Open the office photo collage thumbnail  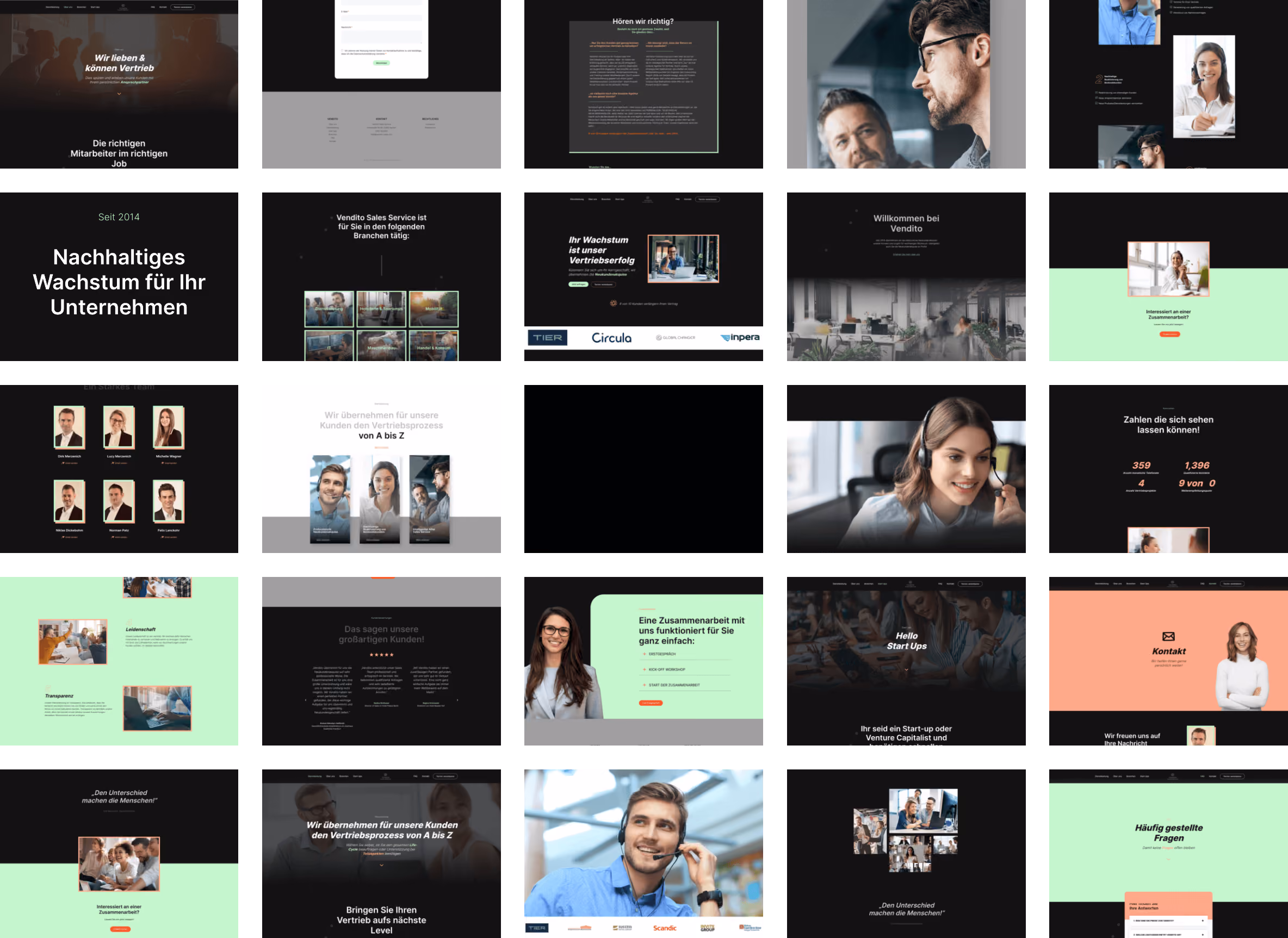(906, 853)
